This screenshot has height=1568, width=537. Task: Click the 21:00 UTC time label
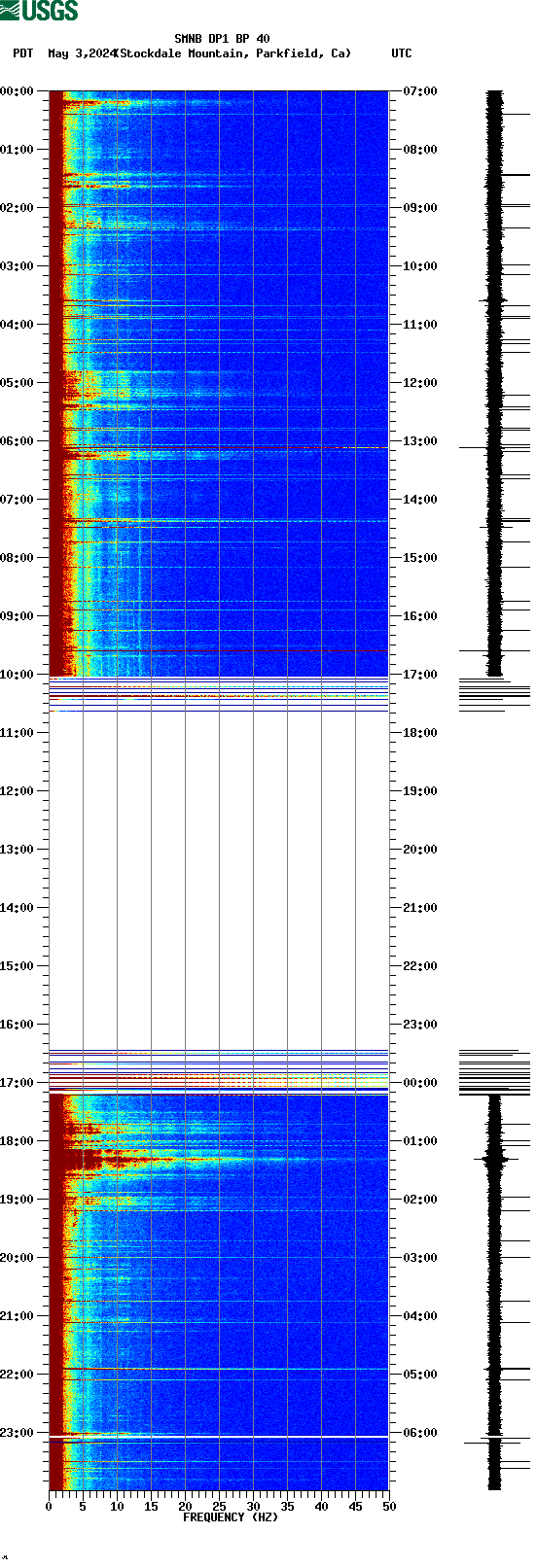[420, 908]
